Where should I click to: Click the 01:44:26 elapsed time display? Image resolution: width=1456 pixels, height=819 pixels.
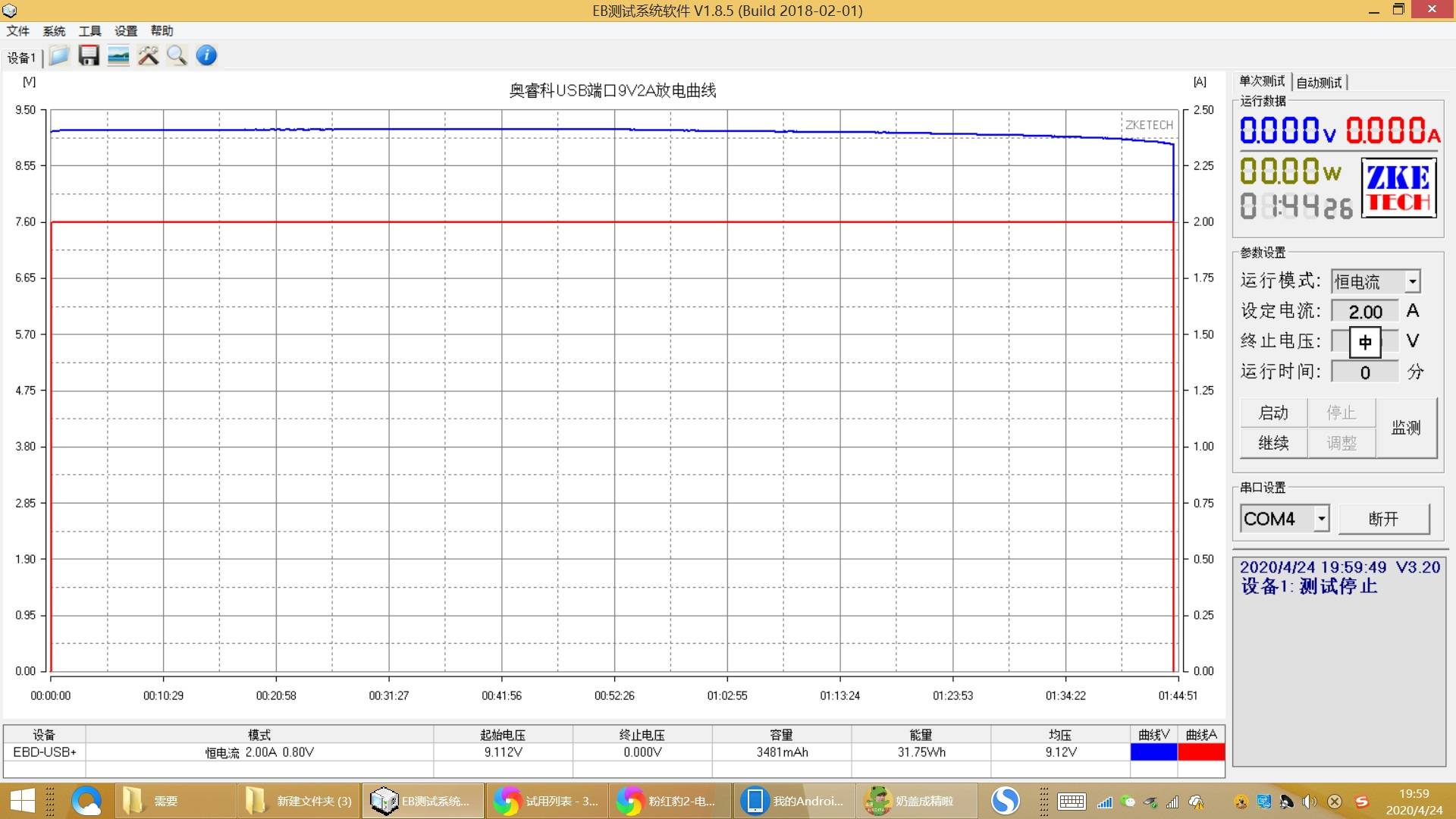pos(1296,206)
